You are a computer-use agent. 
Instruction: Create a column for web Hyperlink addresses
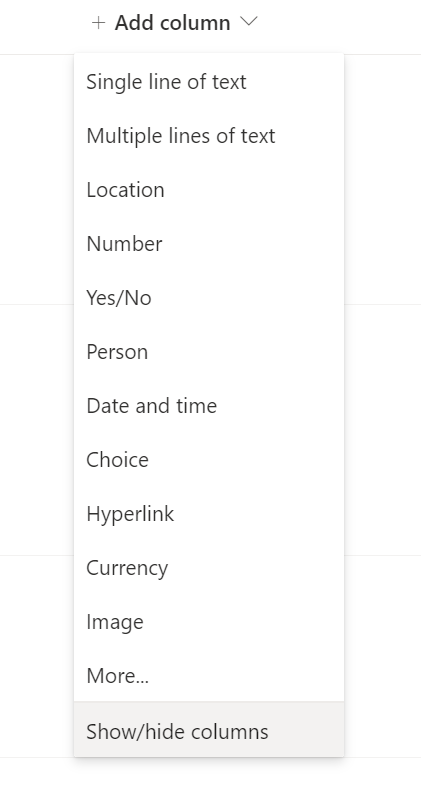(209, 514)
